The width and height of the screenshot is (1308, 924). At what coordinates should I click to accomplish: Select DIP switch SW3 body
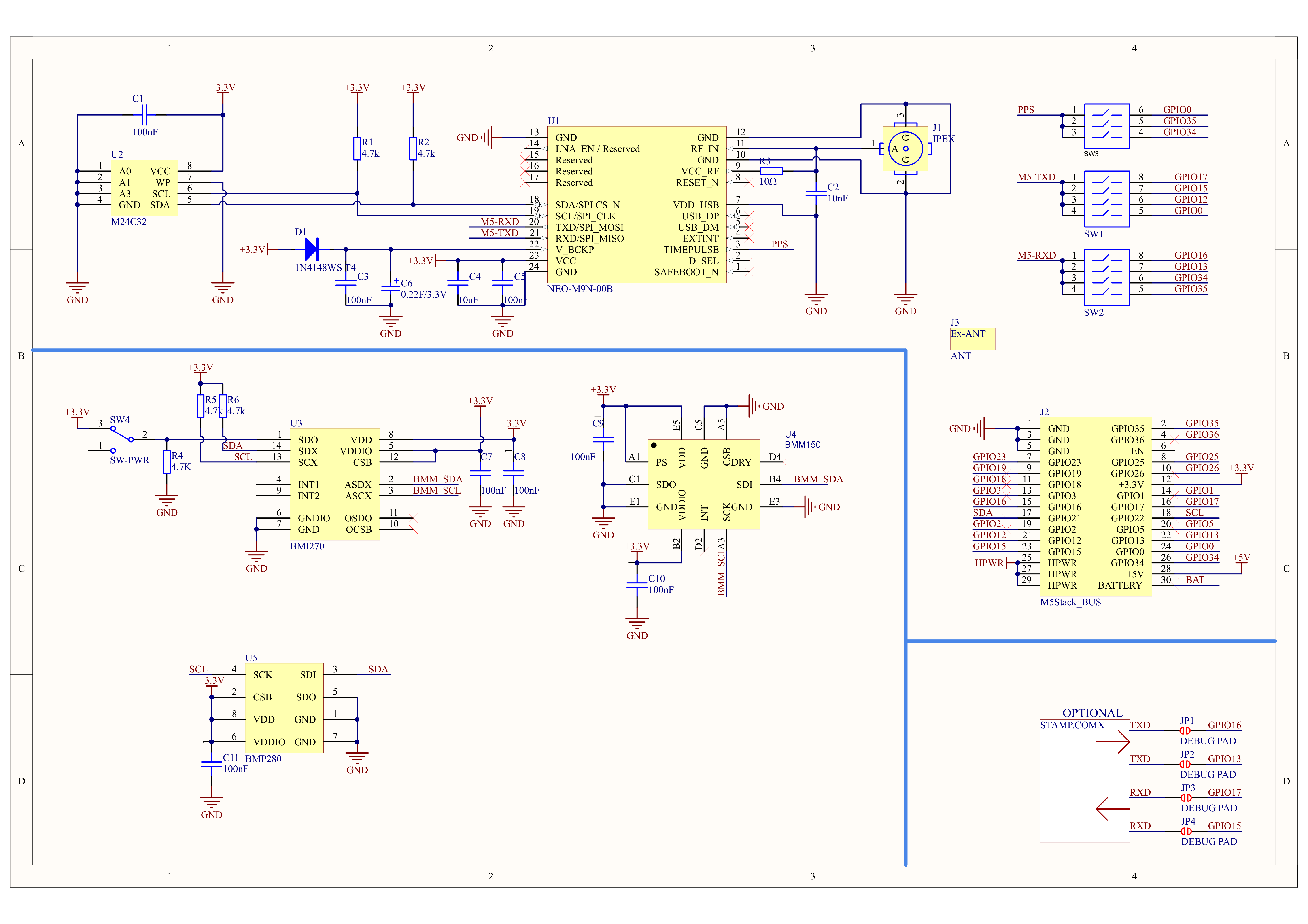1107,127
